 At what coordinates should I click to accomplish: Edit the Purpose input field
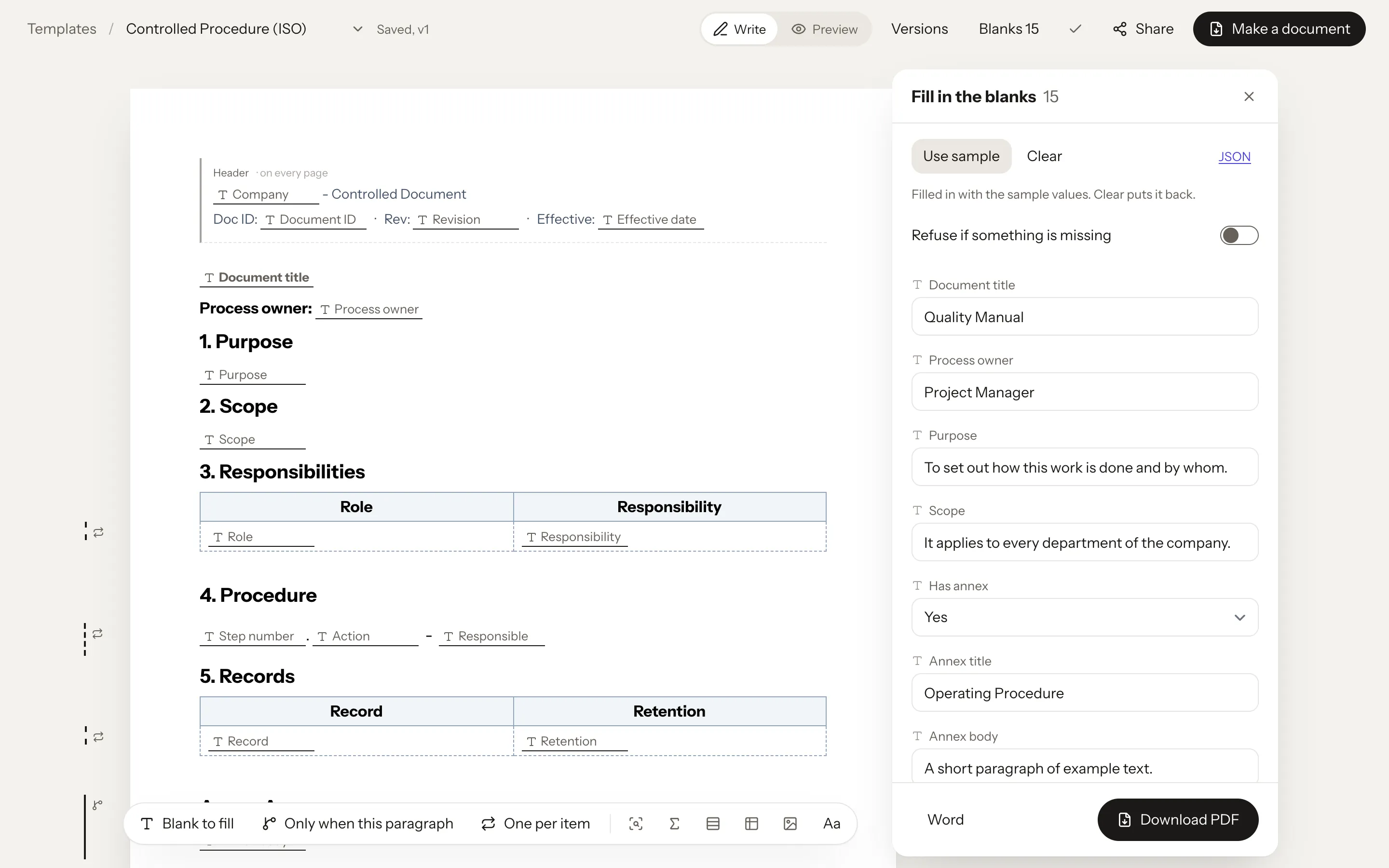1084,467
